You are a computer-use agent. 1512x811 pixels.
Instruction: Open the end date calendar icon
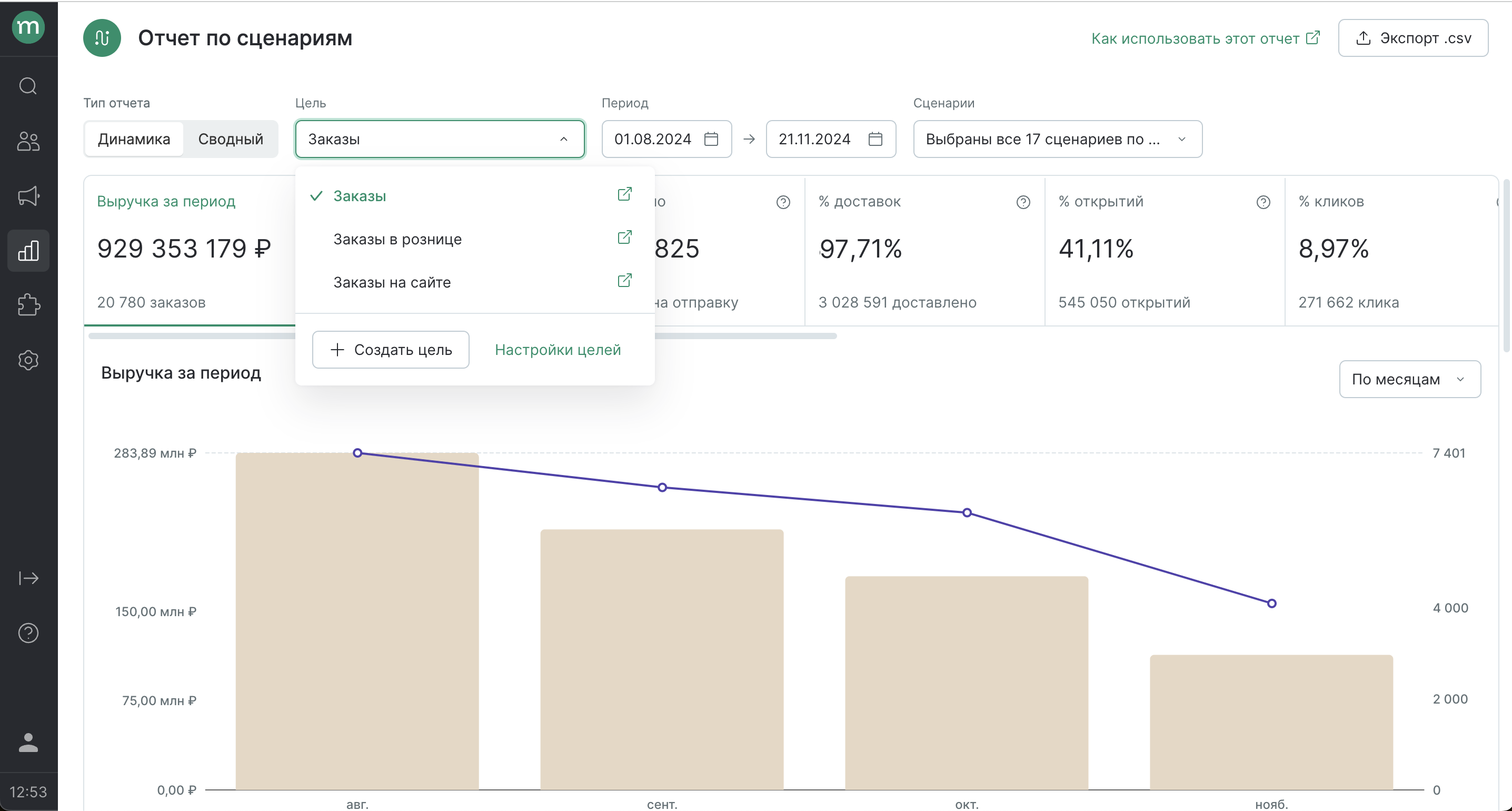coord(875,139)
